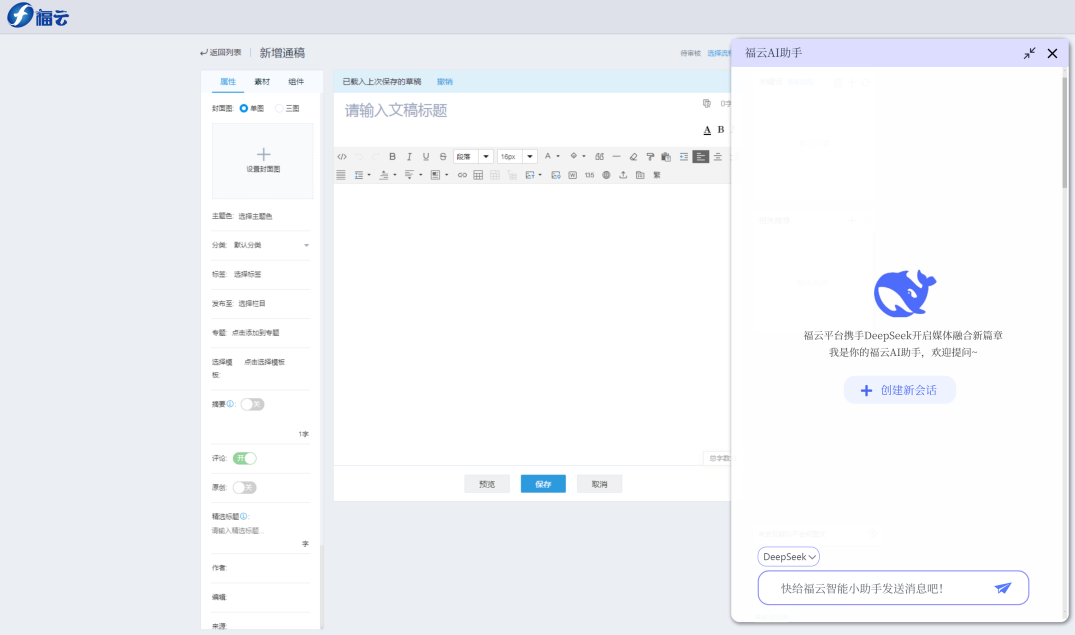Click 创建新会话 button

(x=899, y=390)
